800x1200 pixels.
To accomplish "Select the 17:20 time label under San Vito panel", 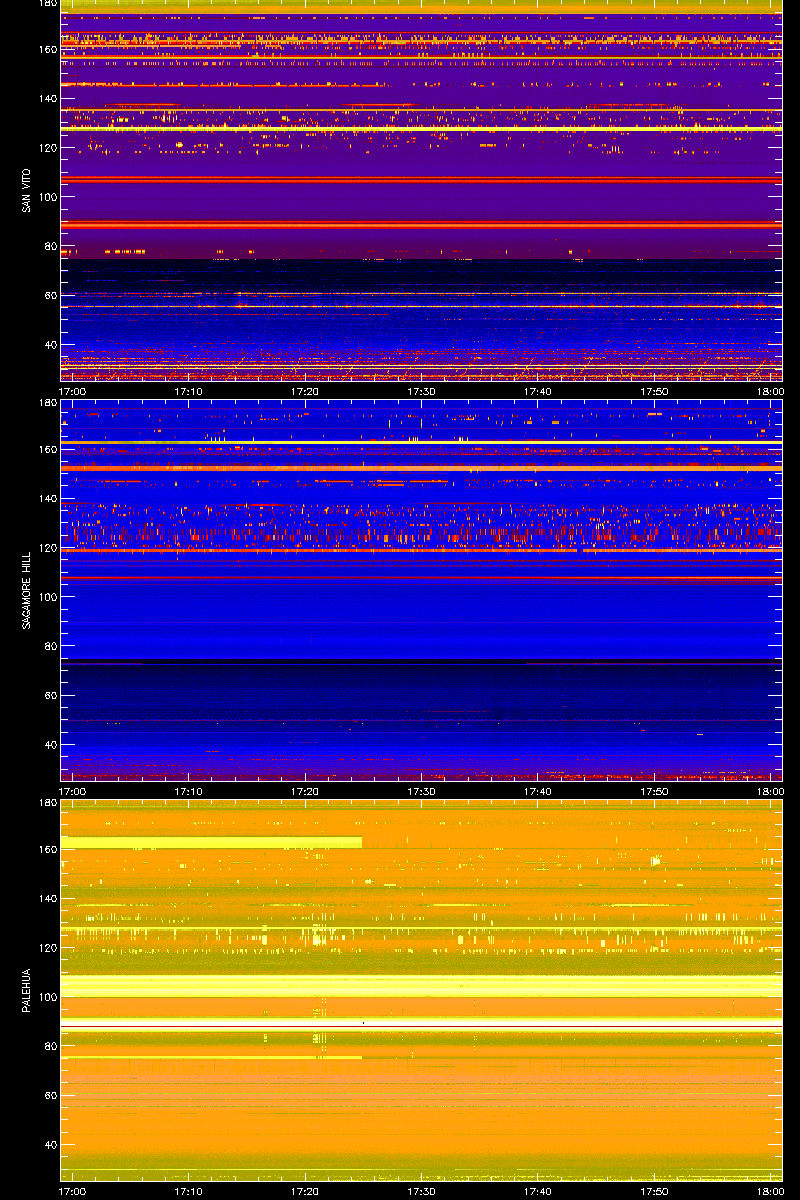I will point(306,392).
